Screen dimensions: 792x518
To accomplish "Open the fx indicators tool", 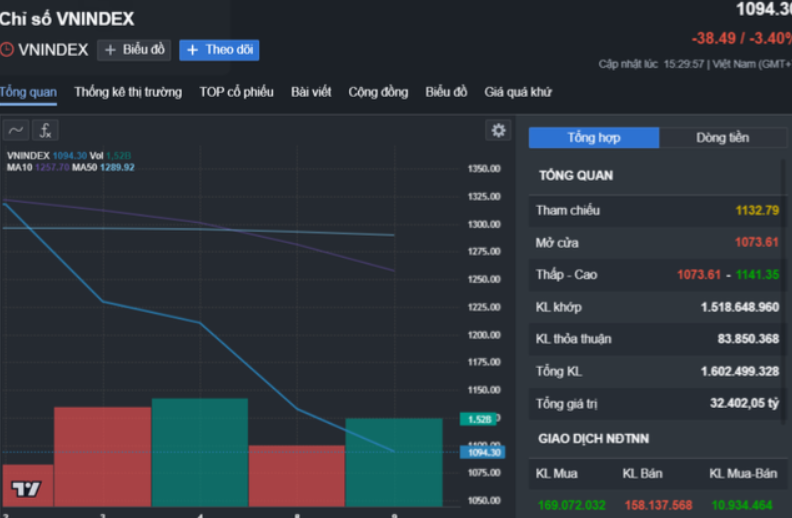I will (x=46, y=130).
